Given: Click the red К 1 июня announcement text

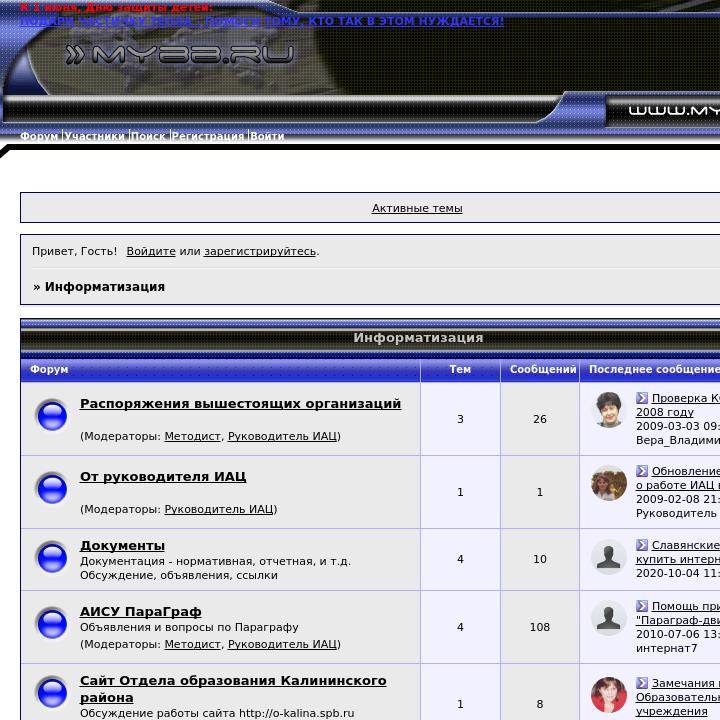Looking at the screenshot, I should pyautogui.click(x=116, y=7).
